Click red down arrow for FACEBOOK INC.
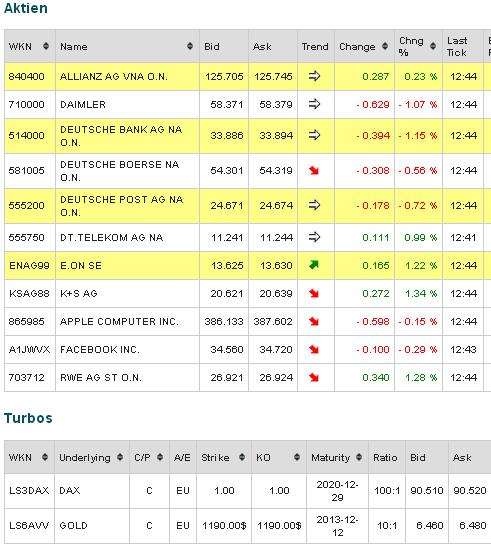The image size is (491, 550). click(314, 349)
